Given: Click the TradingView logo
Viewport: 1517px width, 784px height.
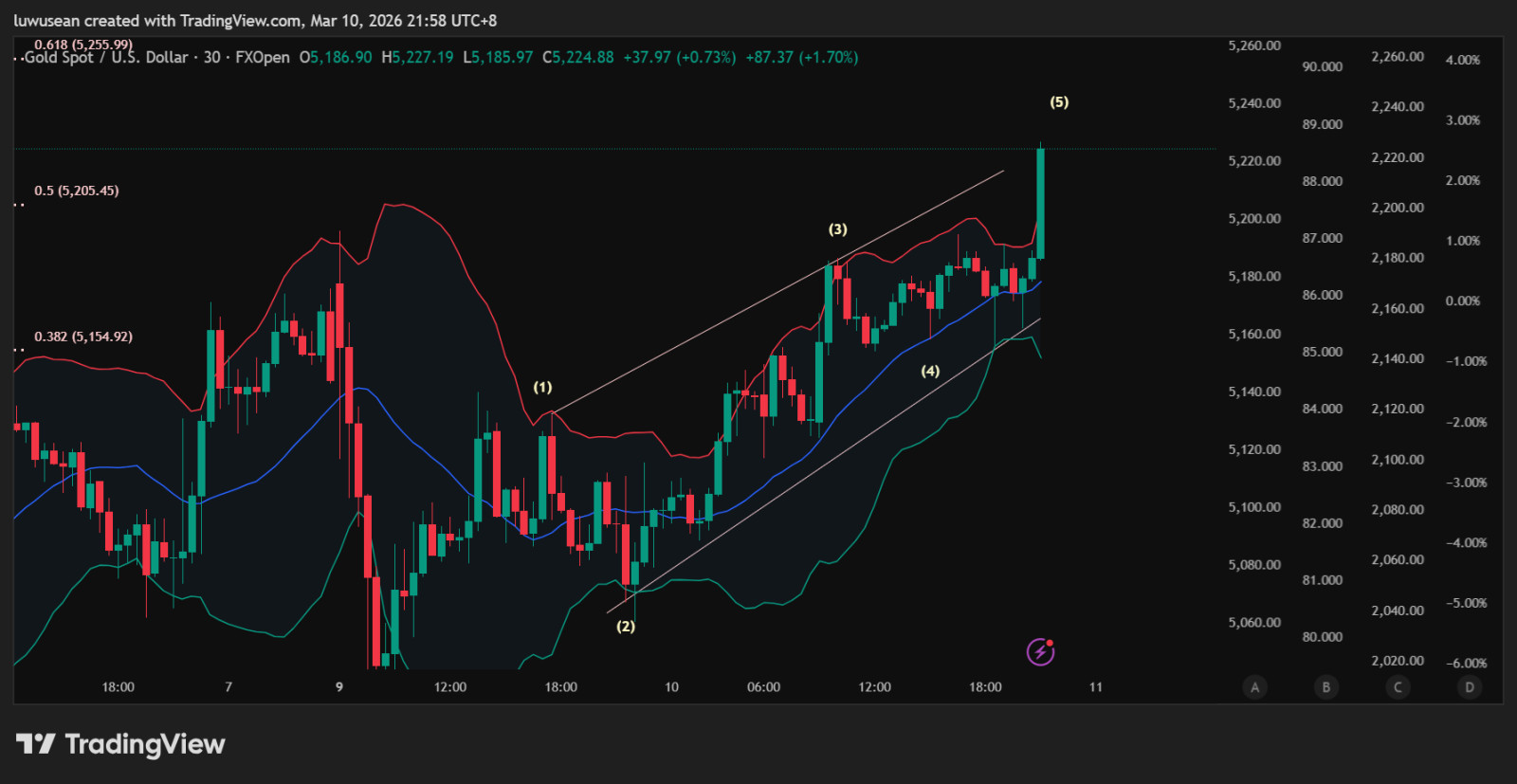Looking at the screenshot, I should pos(120,744).
